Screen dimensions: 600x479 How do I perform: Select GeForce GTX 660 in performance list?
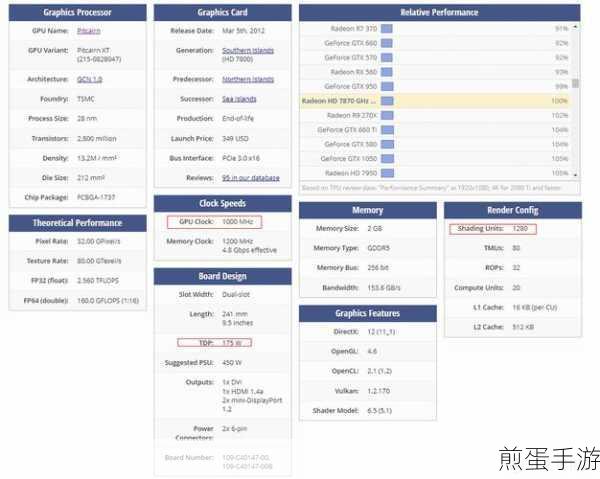(436, 43)
